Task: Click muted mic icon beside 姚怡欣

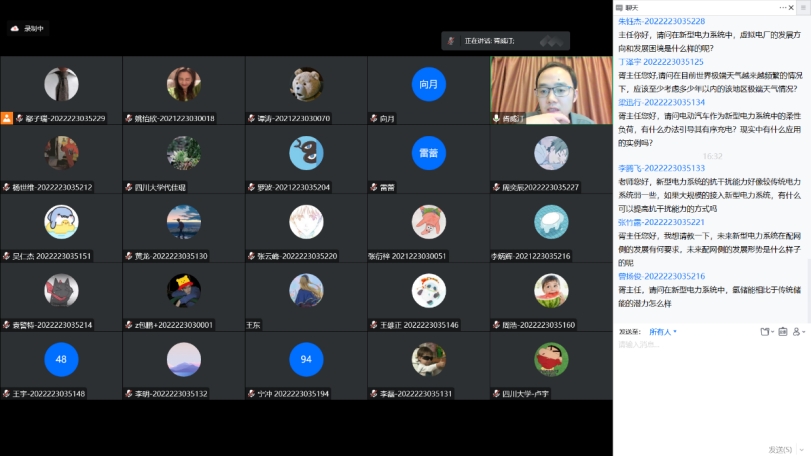Action: click(x=128, y=118)
